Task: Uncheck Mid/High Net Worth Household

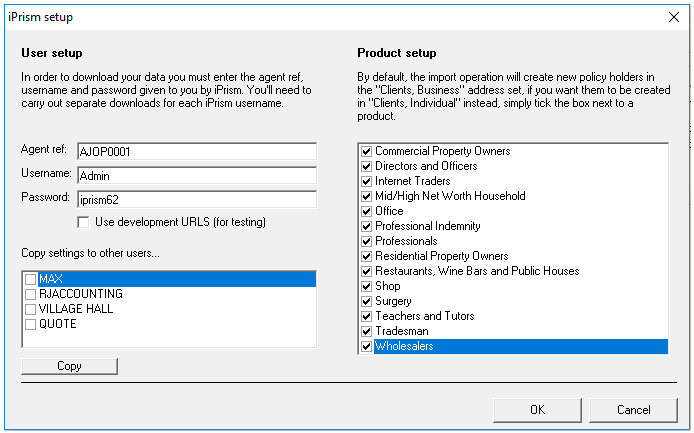Action: (x=366, y=196)
